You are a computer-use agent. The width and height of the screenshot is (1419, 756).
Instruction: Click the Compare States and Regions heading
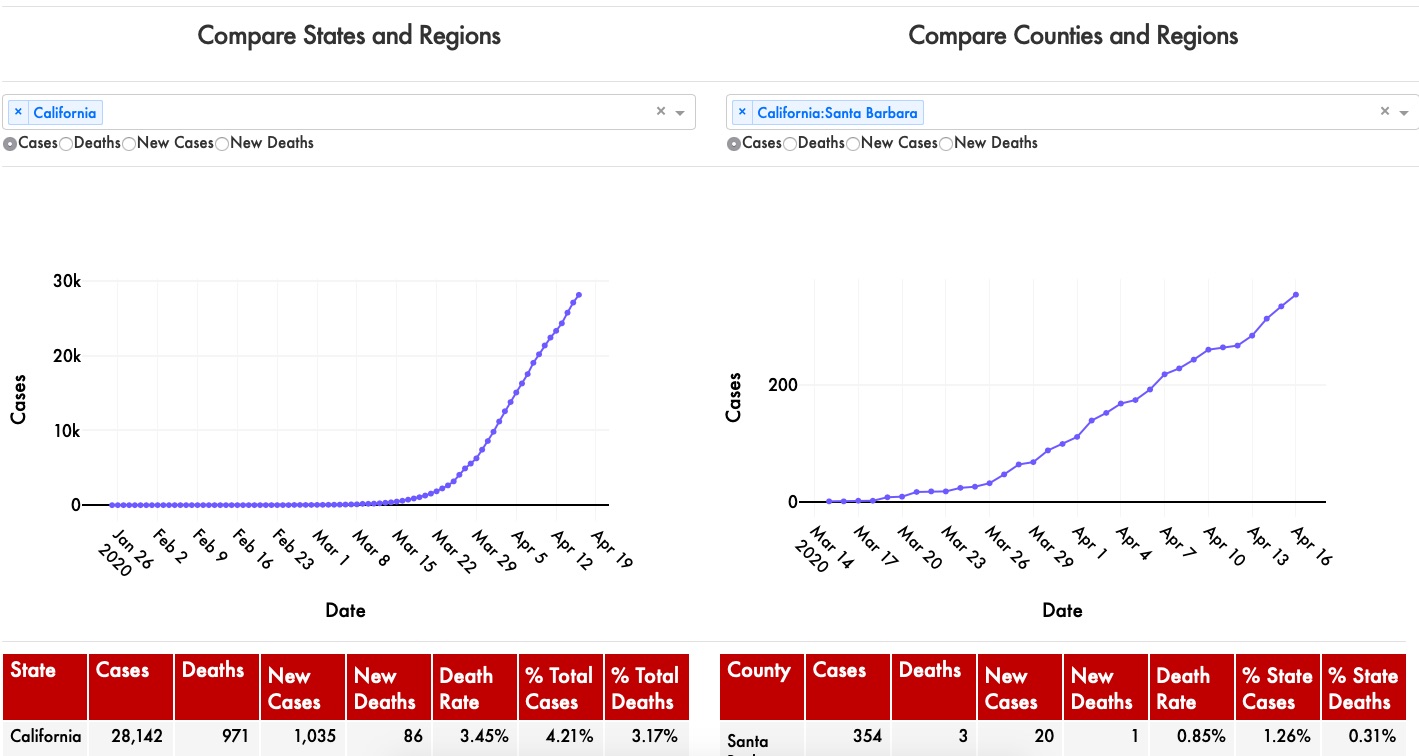tap(349, 36)
